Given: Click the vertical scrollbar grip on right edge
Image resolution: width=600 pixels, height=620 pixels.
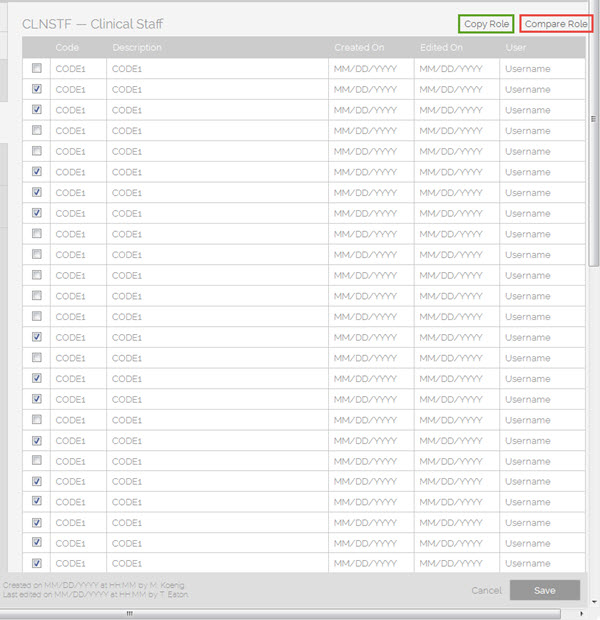Looking at the screenshot, I should (x=594, y=118).
